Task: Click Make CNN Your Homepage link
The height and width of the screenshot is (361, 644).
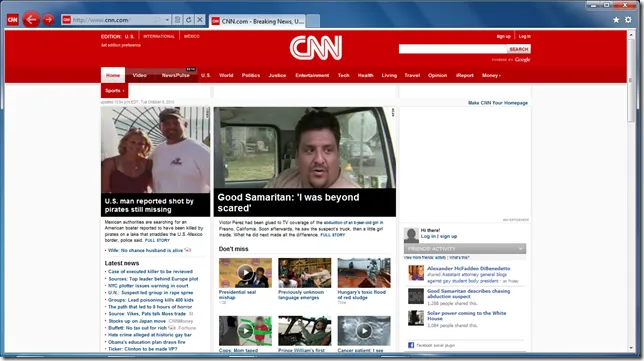Action: point(498,103)
